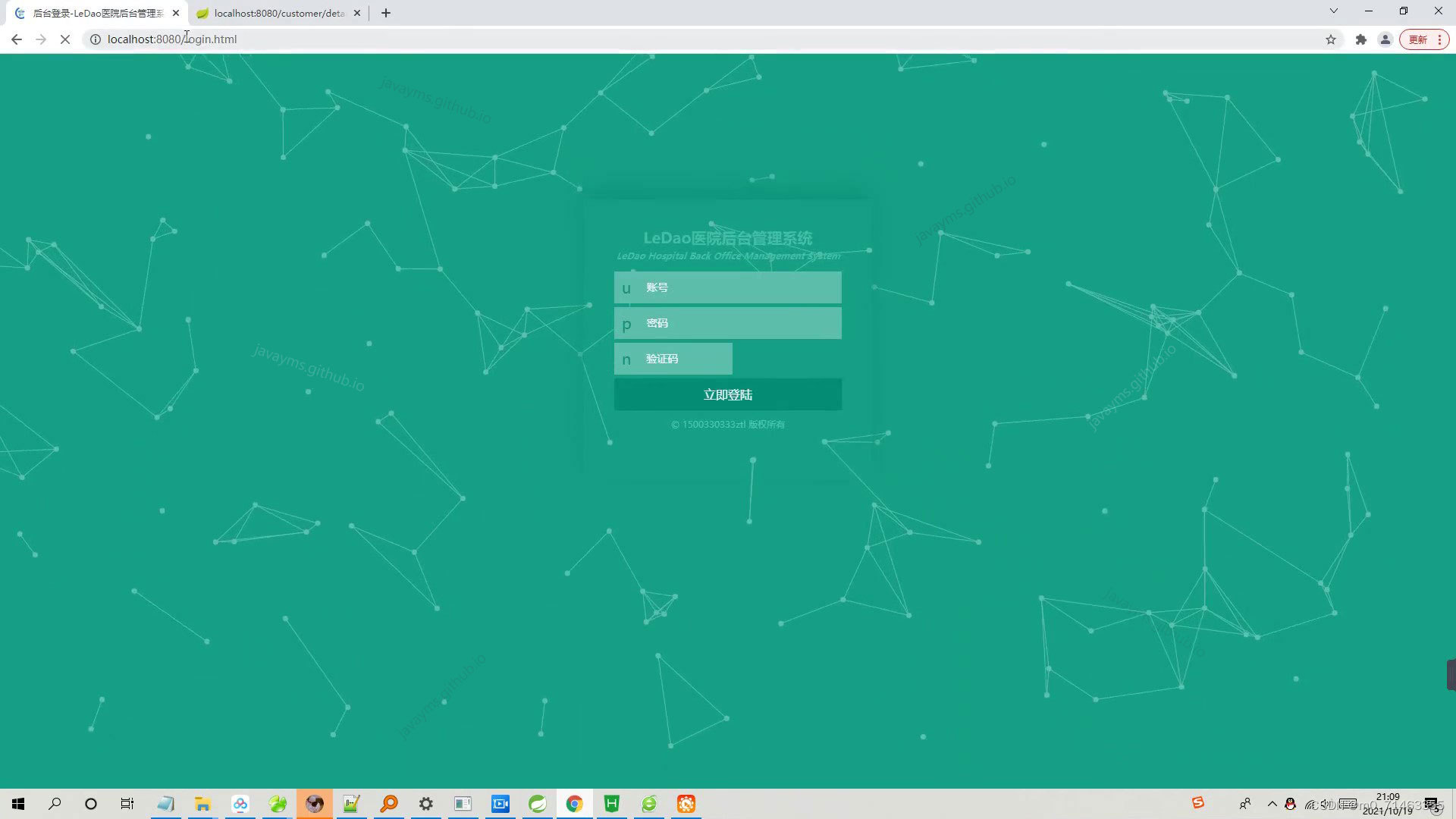The image size is (1456, 819).
Task: Focus the 账号 account input field
Action: tap(739, 287)
